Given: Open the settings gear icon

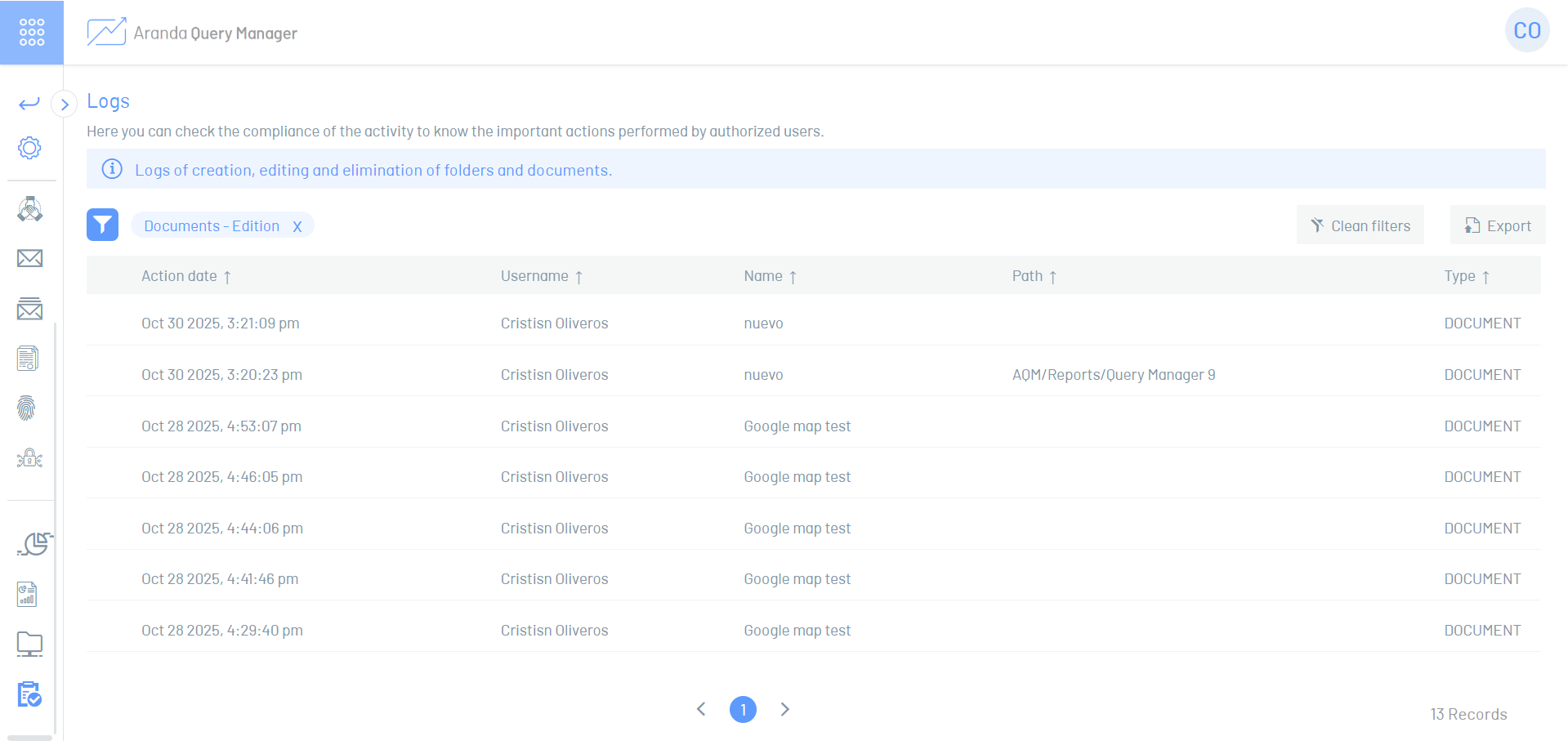Looking at the screenshot, I should pos(29,148).
